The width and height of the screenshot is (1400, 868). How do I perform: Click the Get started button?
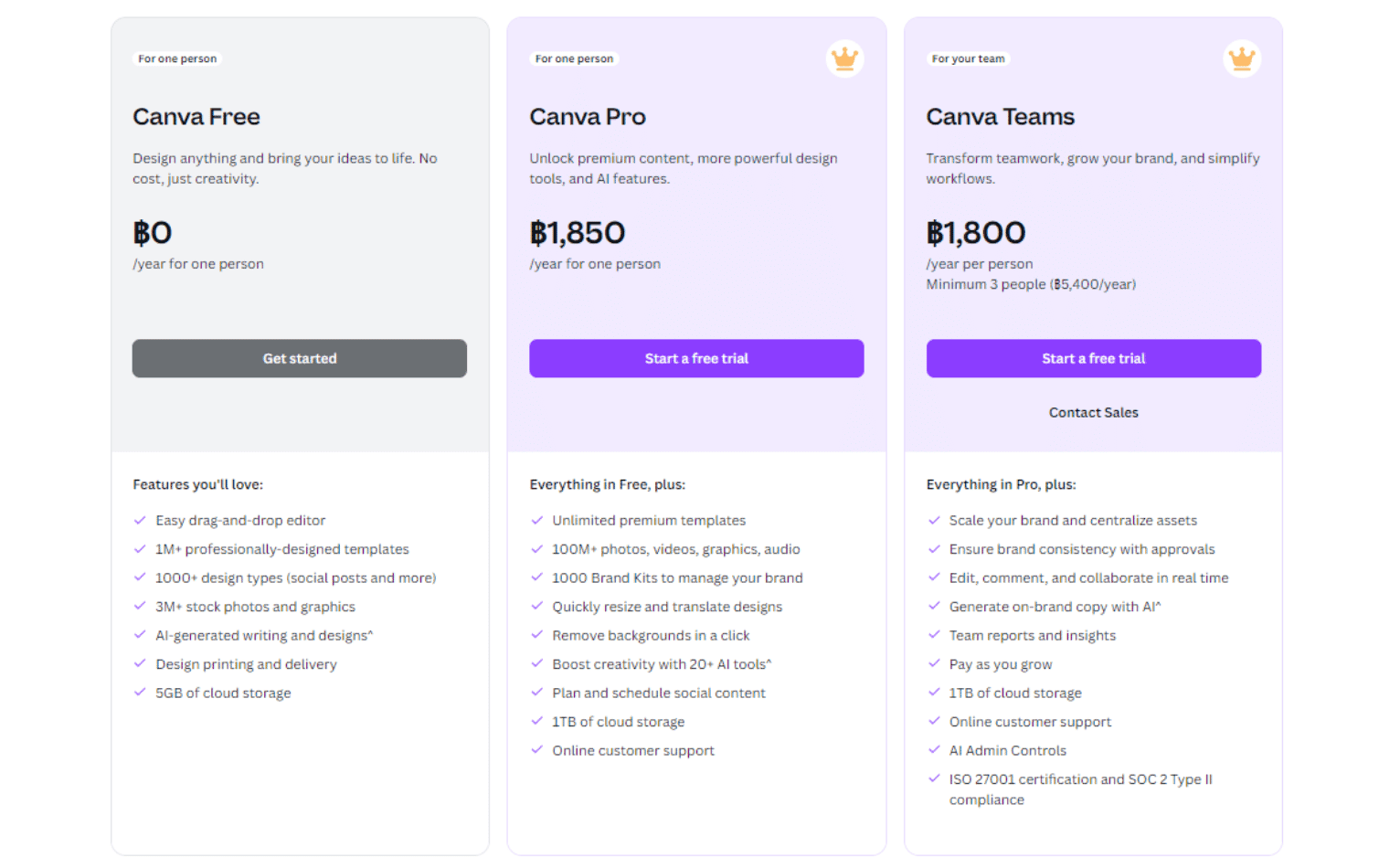[x=299, y=358]
